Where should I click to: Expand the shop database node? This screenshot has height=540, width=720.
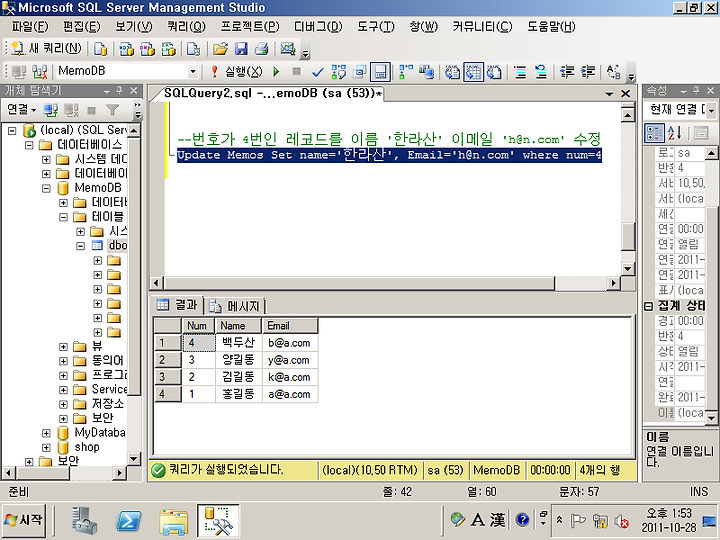click(x=46, y=447)
